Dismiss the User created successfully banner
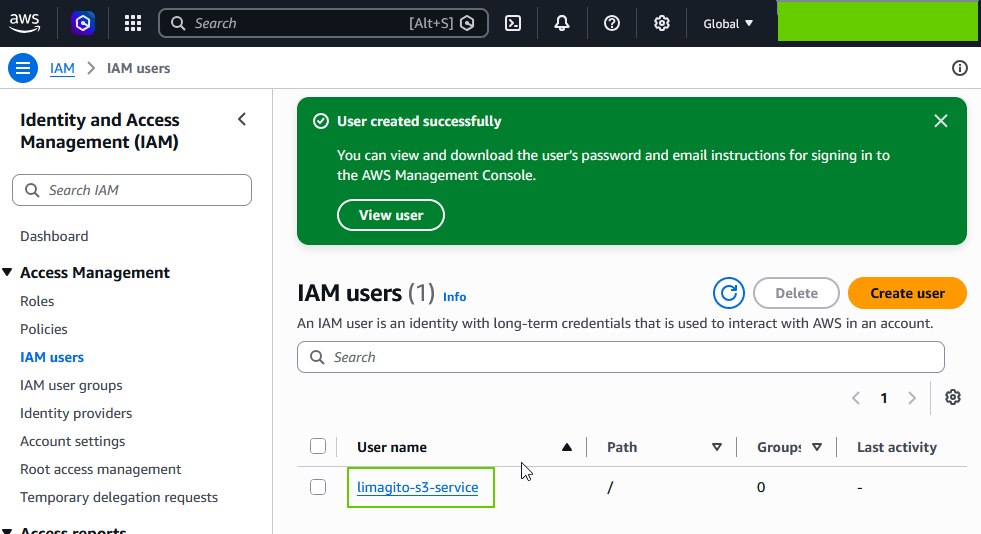The width and height of the screenshot is (981, 534). (941, 121)
